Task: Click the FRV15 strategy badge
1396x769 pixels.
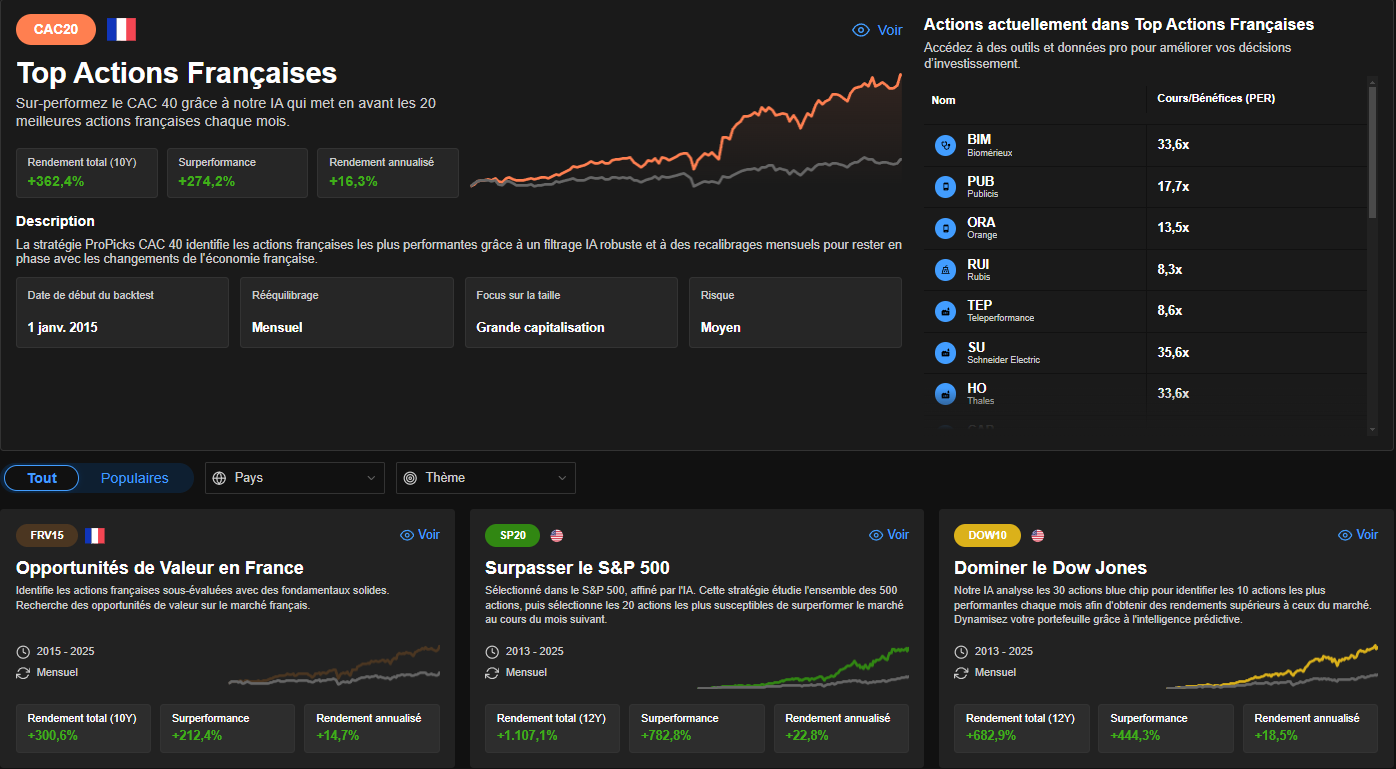Action: (47, 535)
